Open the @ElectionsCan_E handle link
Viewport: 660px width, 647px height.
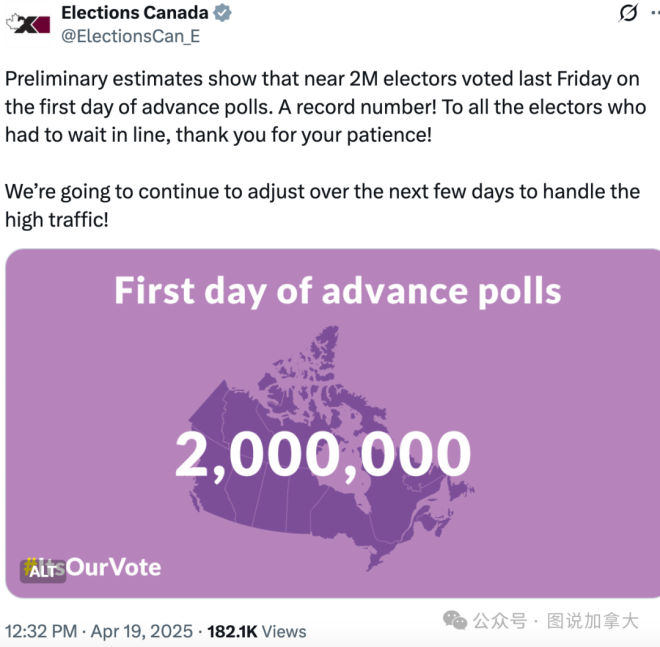pyautogui.click(x=130, y=36)
